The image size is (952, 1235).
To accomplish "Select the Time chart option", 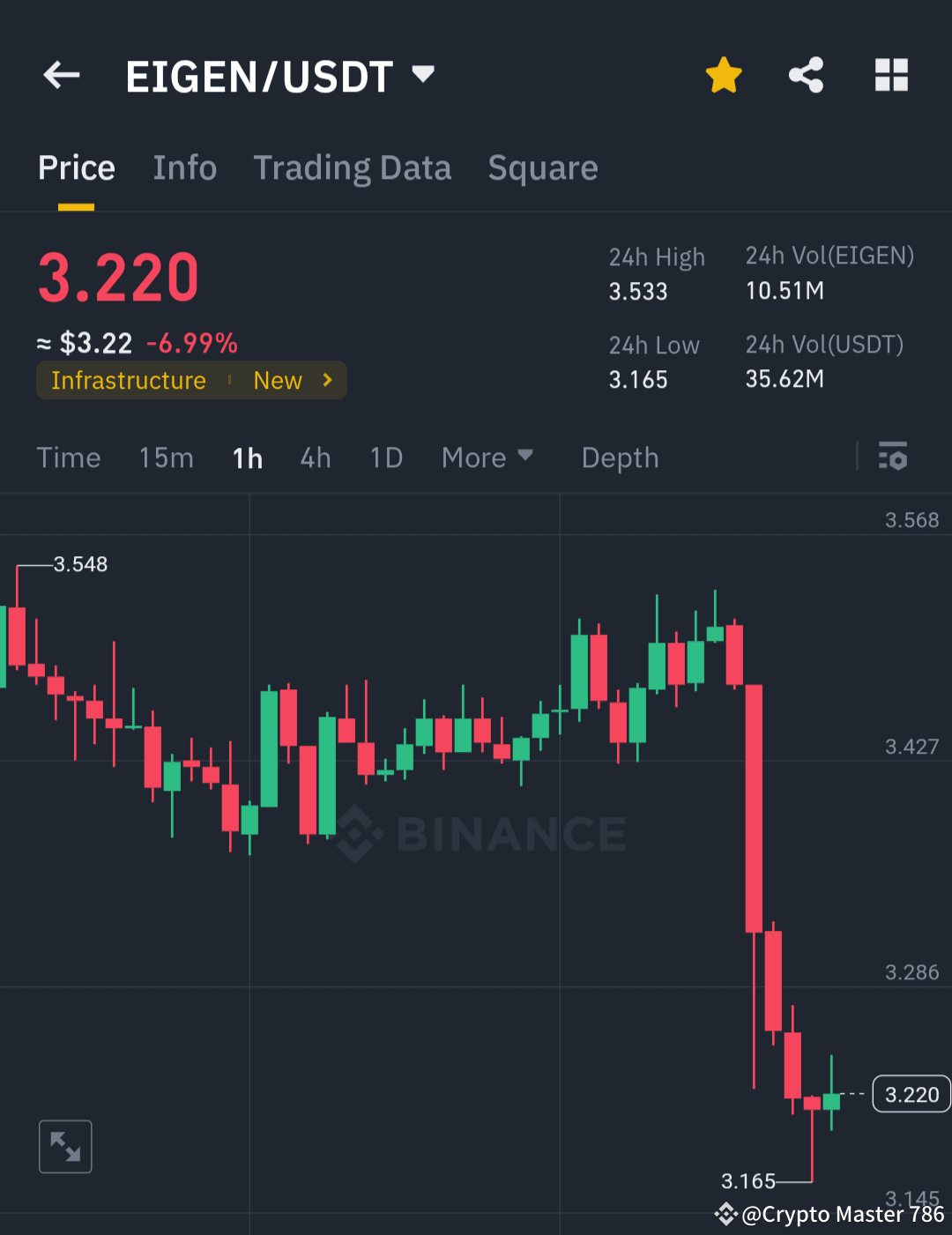I will point(69,457).
